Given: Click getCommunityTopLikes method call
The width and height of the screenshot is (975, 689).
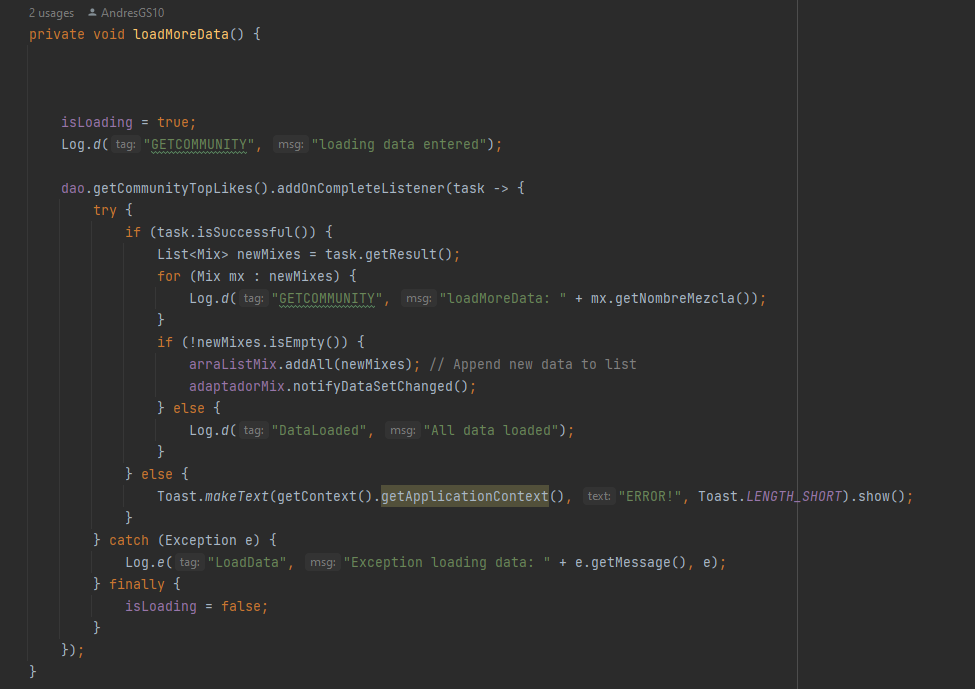Looking at the screenshot, I should click(181, 188).
